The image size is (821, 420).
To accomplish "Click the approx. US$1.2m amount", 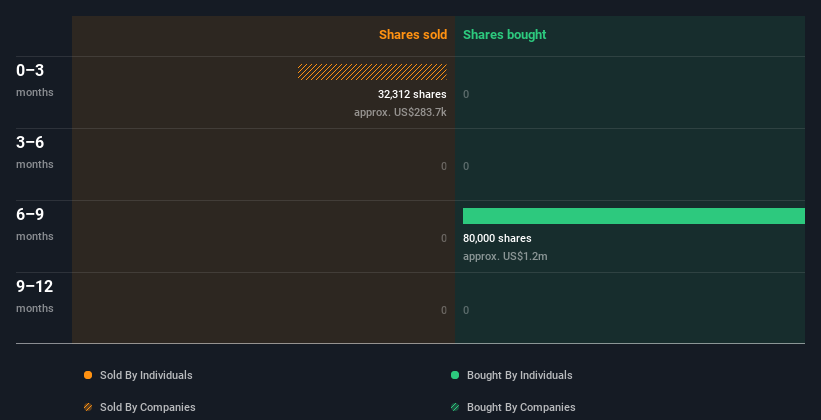I will (505, 256).
